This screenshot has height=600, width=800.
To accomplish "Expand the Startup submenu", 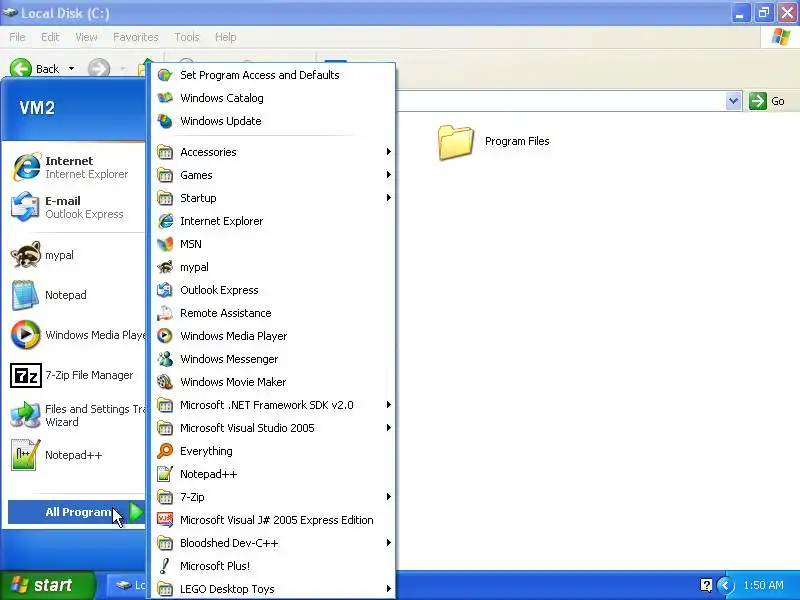I will [271, 198].
